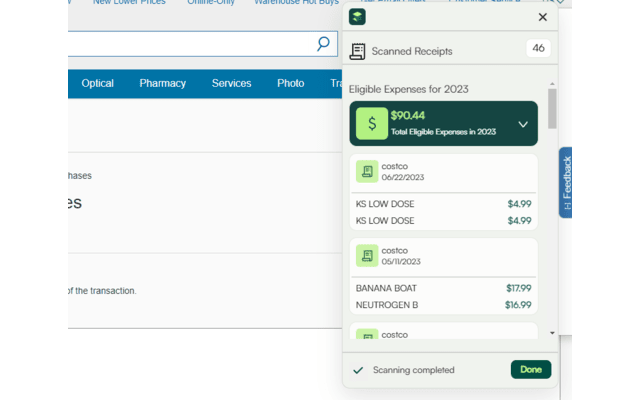Select the BANANA BOAT item row
The image size is (640, 400).
click(443, 288)
